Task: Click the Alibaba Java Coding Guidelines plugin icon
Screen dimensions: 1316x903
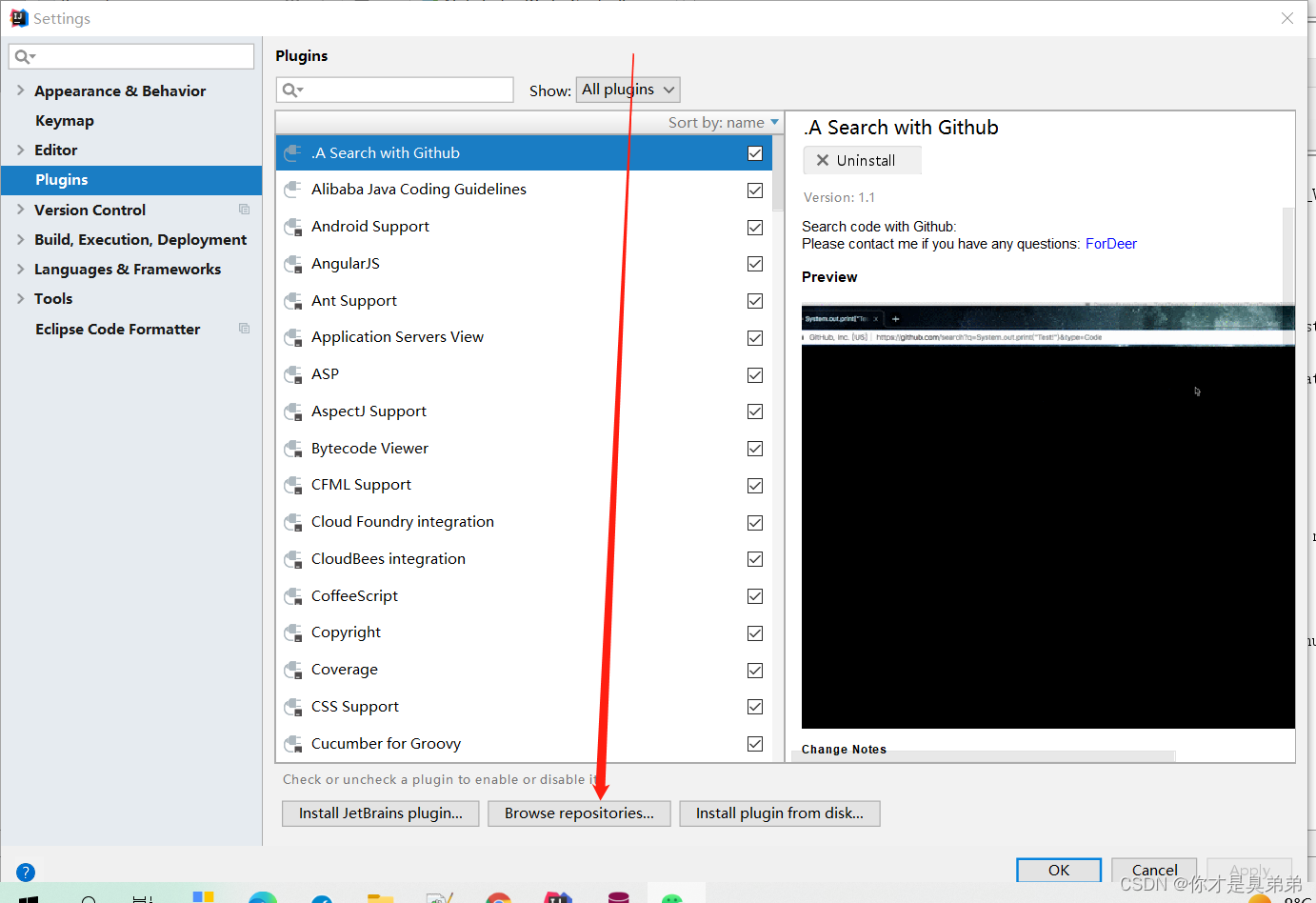Action: (292, 190)
